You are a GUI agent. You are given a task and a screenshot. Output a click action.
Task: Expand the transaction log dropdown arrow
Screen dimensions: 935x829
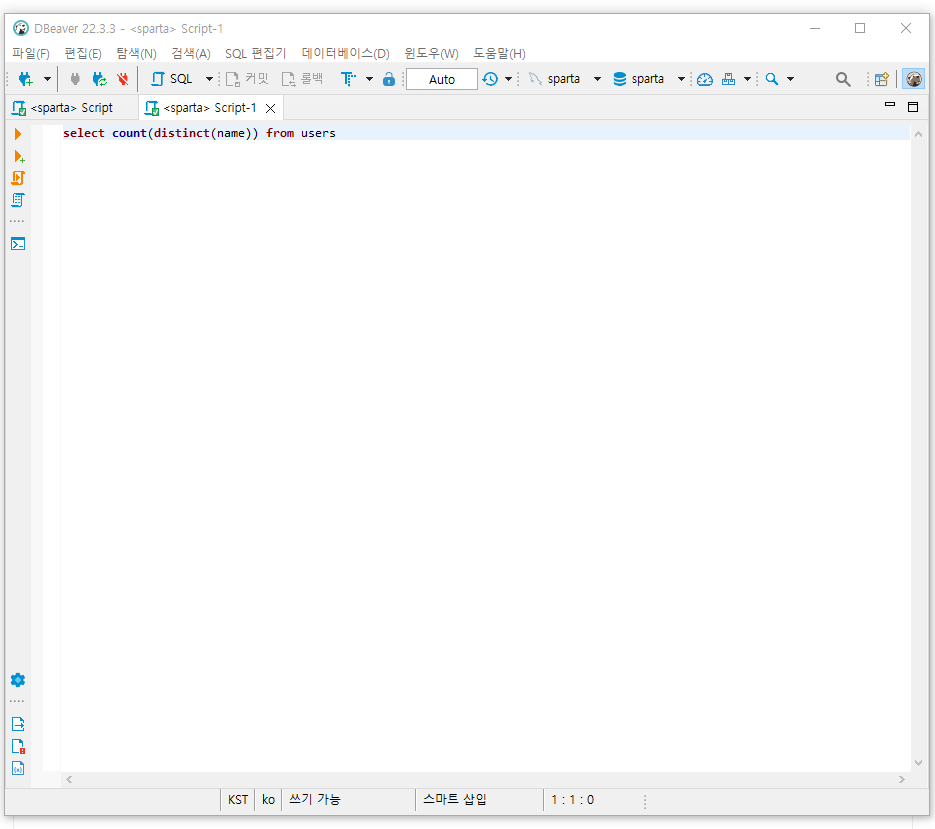(x=509, y=79)
